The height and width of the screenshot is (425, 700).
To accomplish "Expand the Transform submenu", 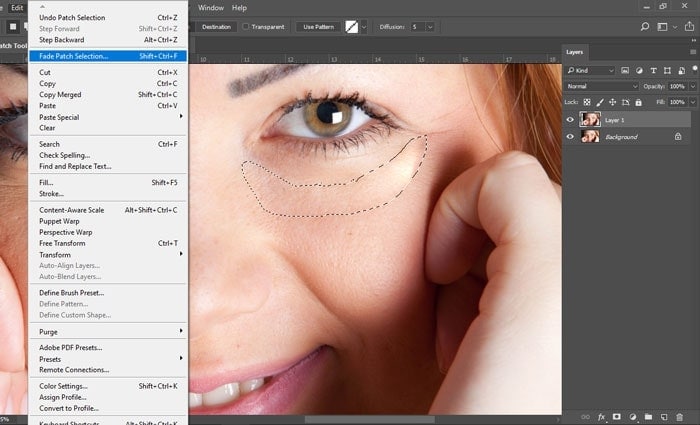I will 107,254.
